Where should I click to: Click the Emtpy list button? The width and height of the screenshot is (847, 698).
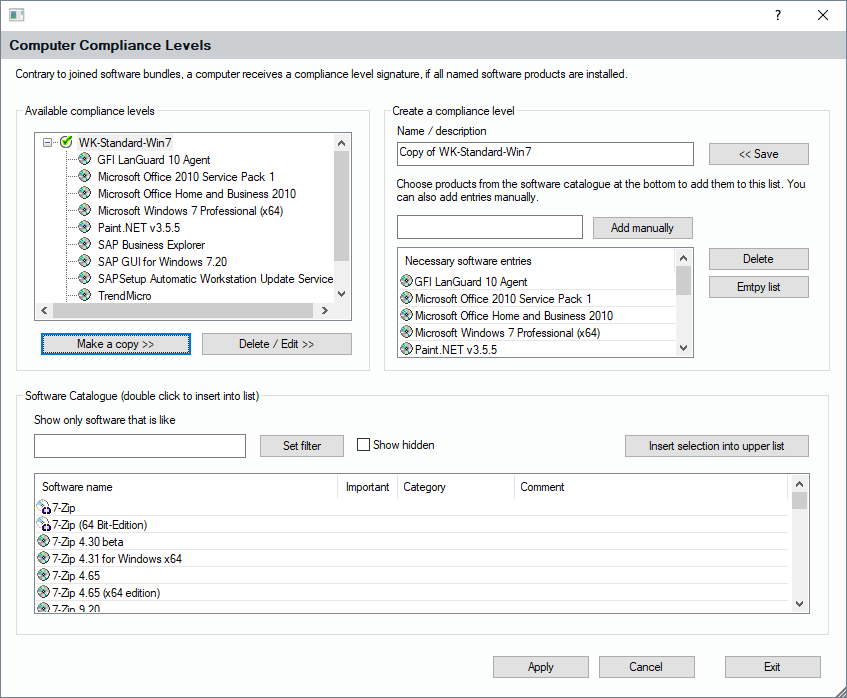[758, 287]
